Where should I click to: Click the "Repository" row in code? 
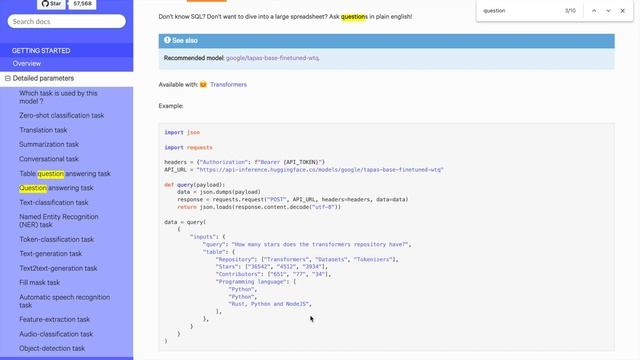point(307,259)
